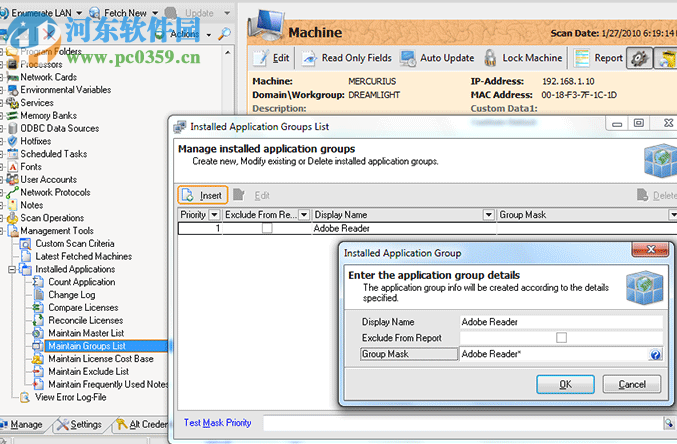Click the Auto Update monitor icon
Viewport: 677px width, 444px height.
408,58
